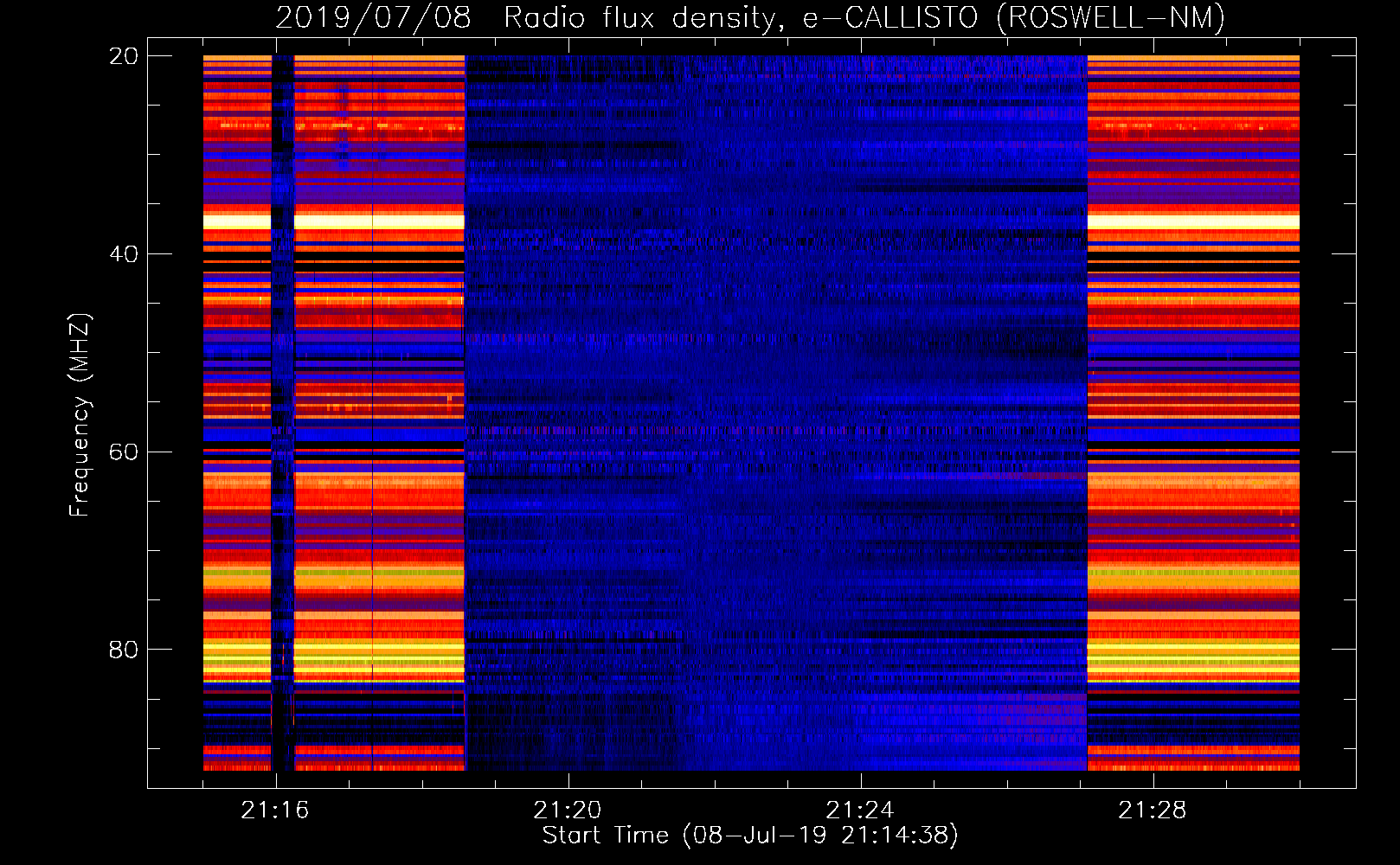Click the 21:16 time tick label
The height and width of the screenshot is (865, 1400).
275,811
